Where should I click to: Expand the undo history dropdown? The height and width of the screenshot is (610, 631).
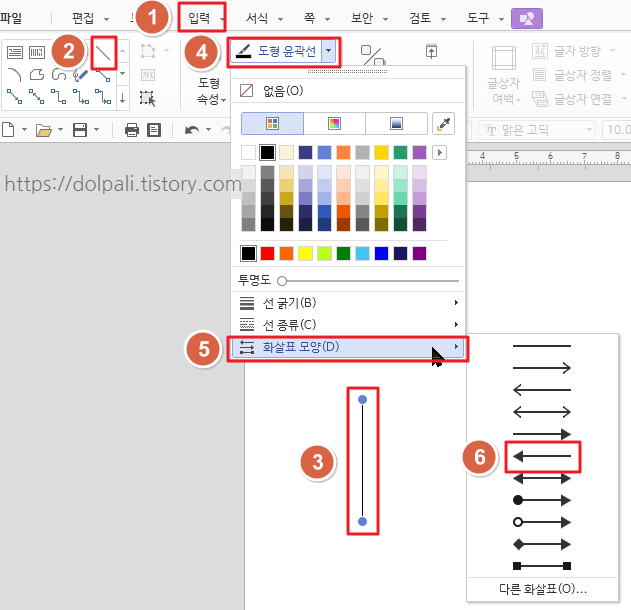click(208, 130)
